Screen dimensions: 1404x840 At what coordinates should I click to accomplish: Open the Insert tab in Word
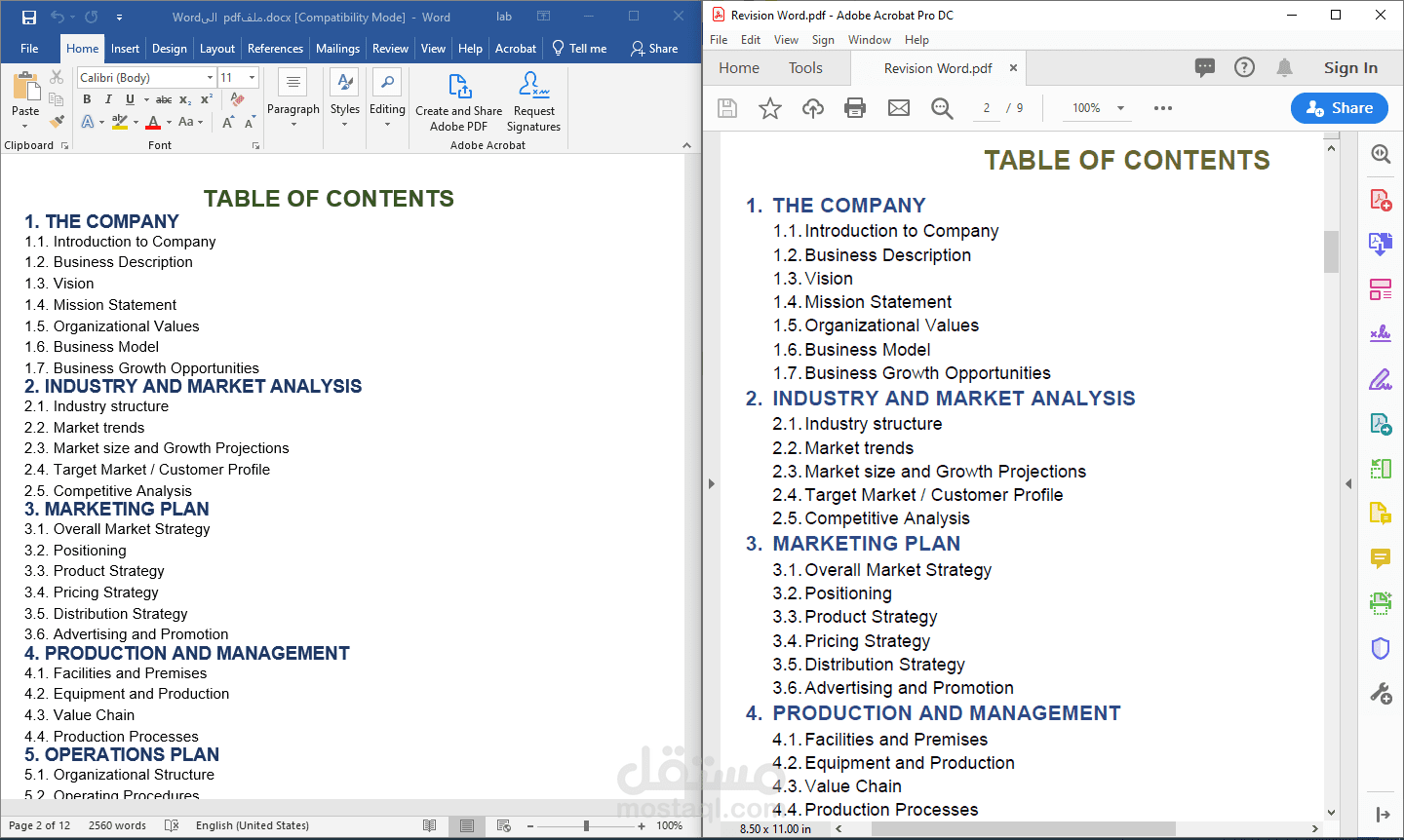(125, 49)
